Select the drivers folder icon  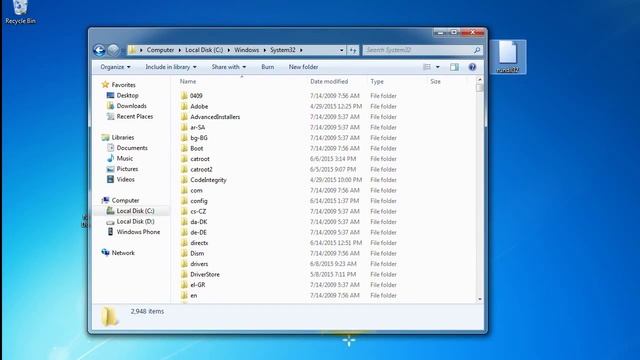[184, 264]
